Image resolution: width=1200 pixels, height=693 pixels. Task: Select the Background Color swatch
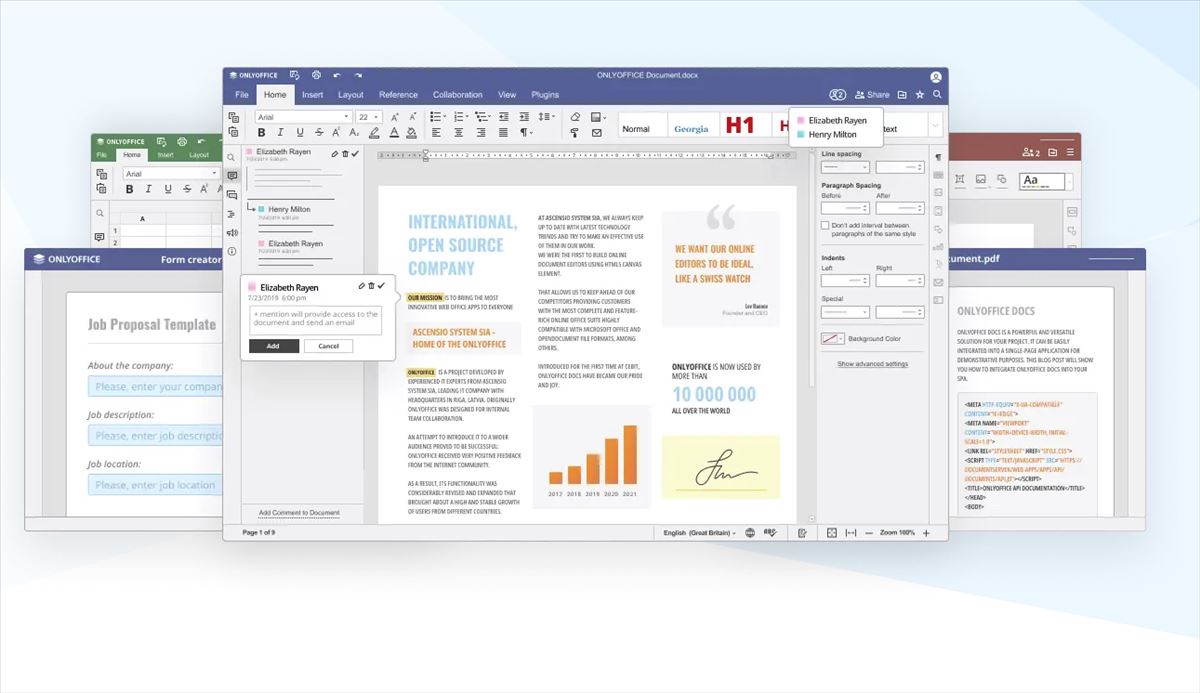(x=830, y=337)
